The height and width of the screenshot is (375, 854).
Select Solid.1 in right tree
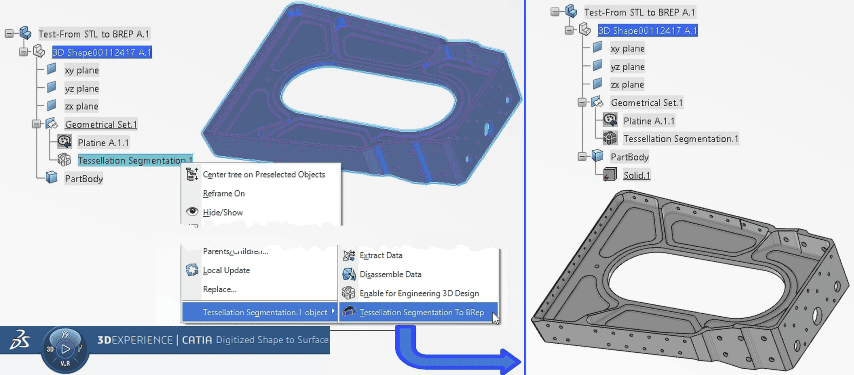click(x=637, y=175)
